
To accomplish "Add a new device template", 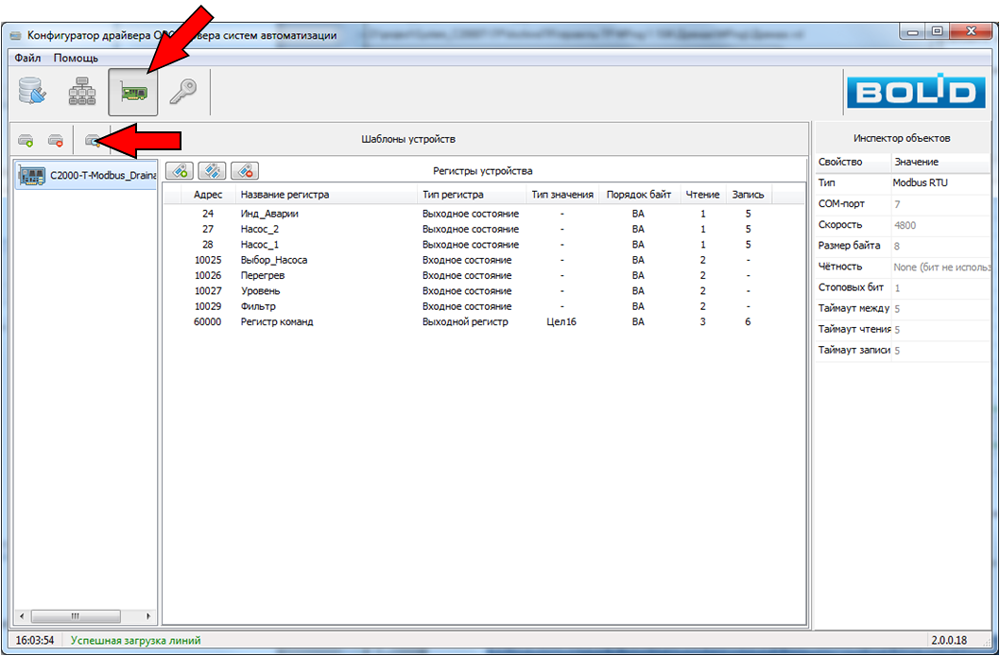I will [x=26, y=140].
